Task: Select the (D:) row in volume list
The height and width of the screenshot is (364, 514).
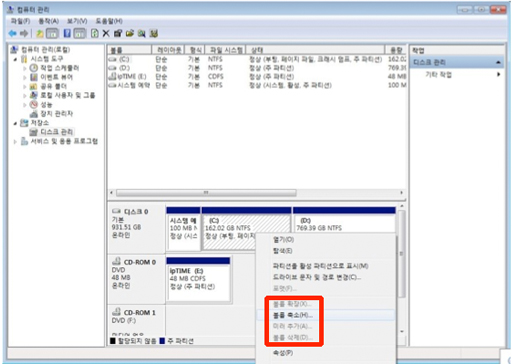Action: click(x=257, y=68)
